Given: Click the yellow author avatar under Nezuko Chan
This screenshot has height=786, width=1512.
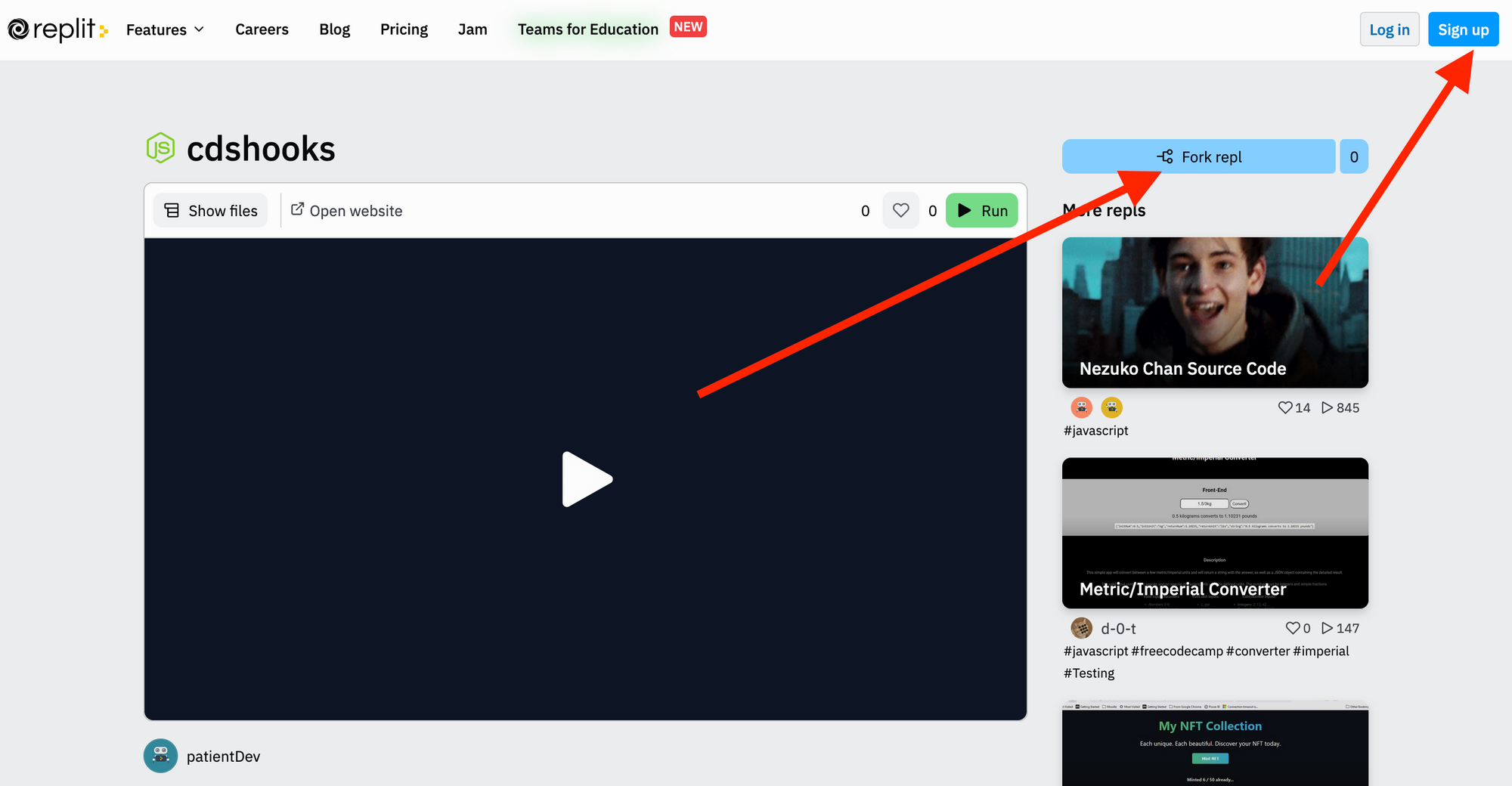Looking at the screenshot, I should click(1111, 407).
